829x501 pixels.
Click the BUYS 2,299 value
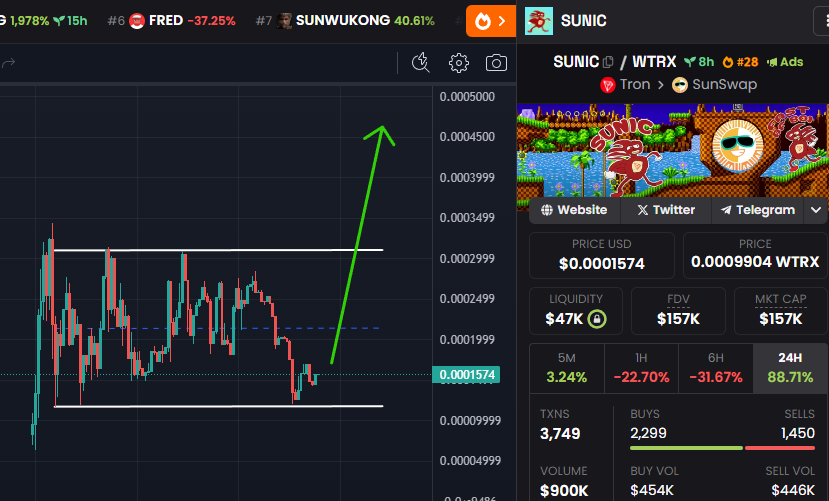[648, 433]
